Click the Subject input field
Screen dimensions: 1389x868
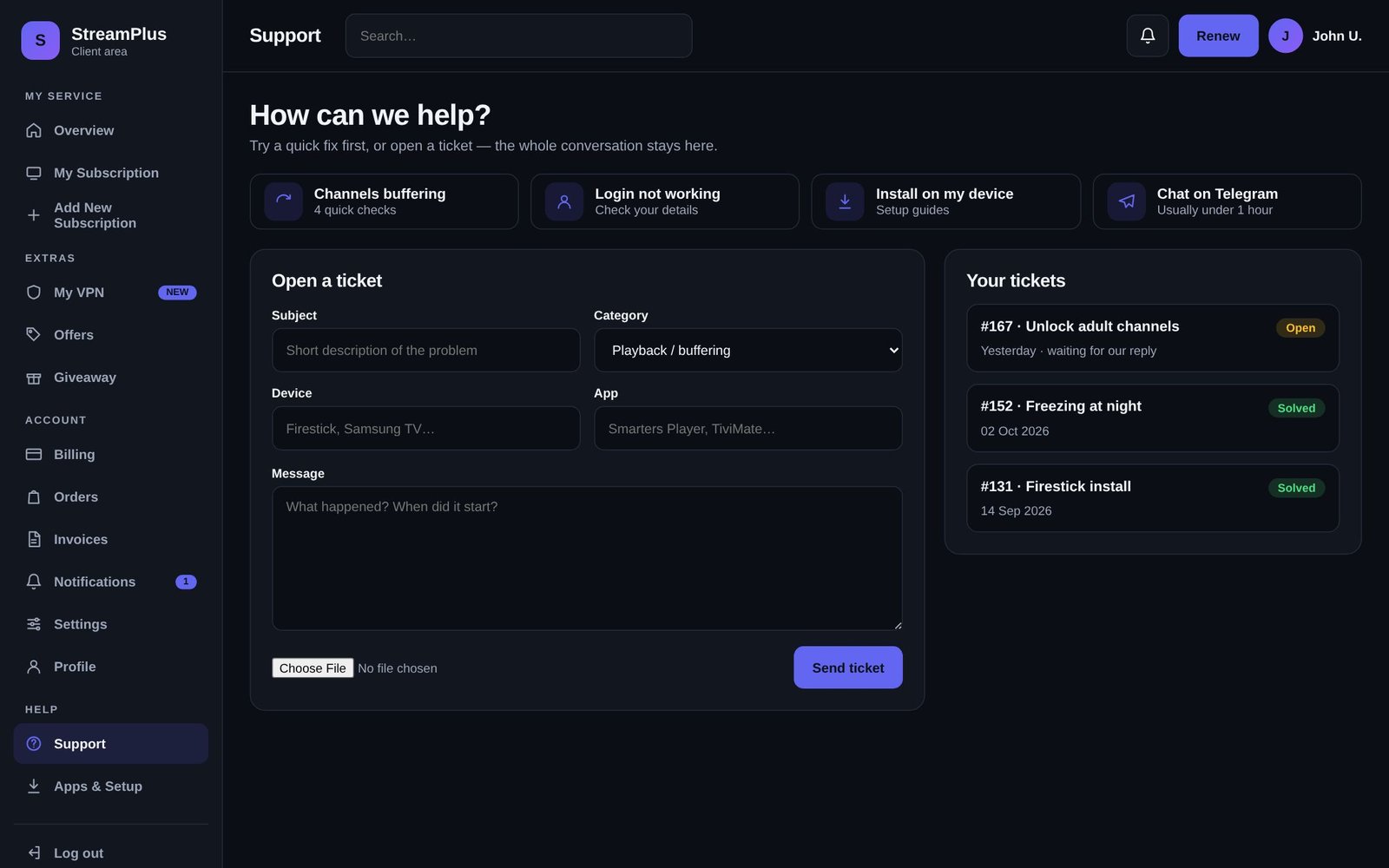(x=425, y=350)
